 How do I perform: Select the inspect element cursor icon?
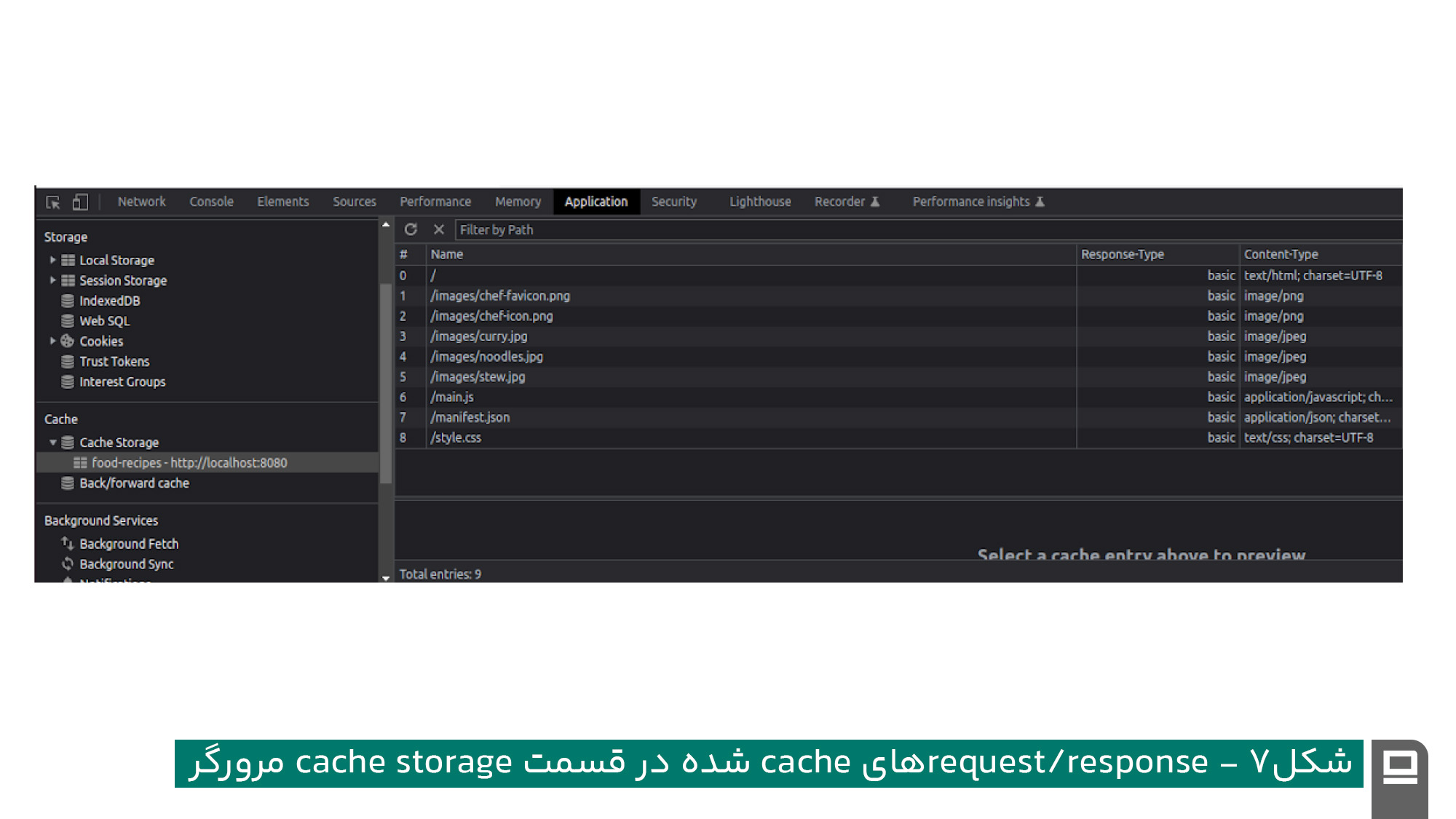52,202
